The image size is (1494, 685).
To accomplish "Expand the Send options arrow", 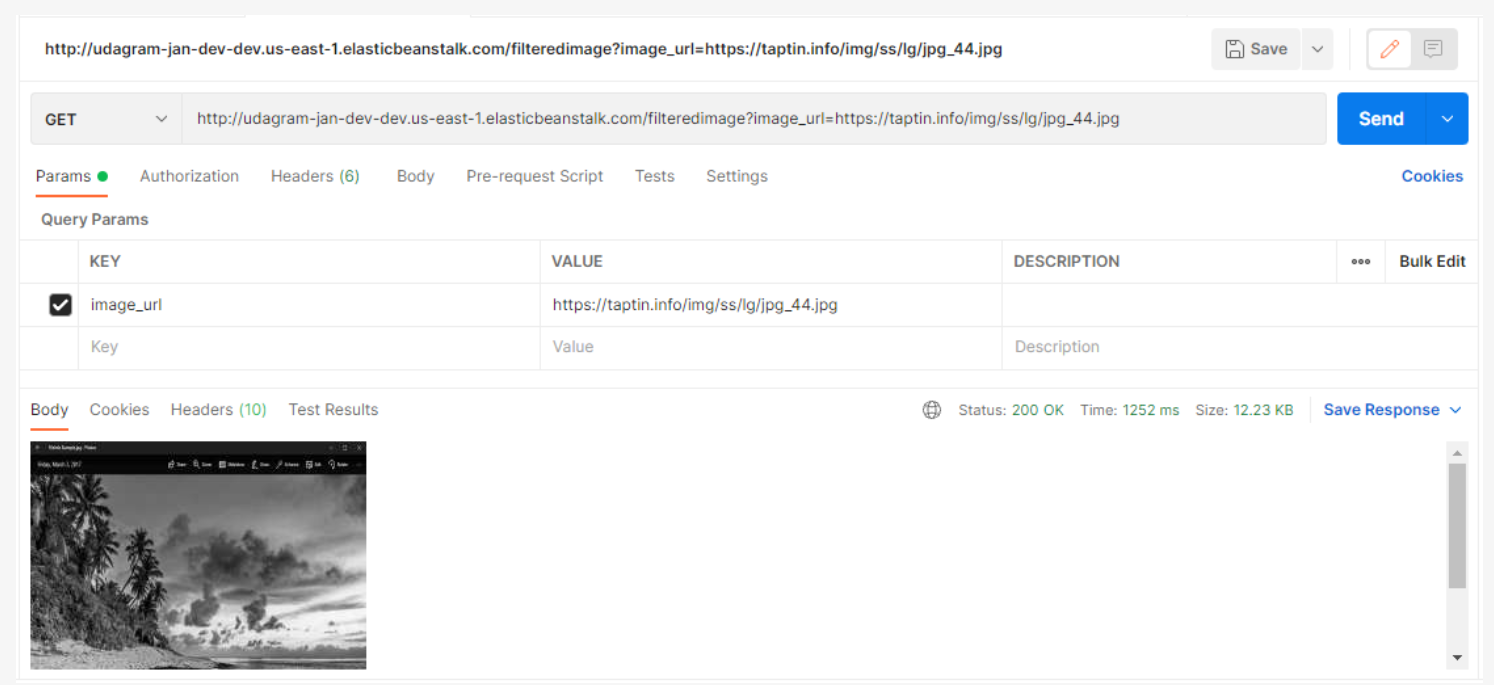I will [x=1447, y=119].
